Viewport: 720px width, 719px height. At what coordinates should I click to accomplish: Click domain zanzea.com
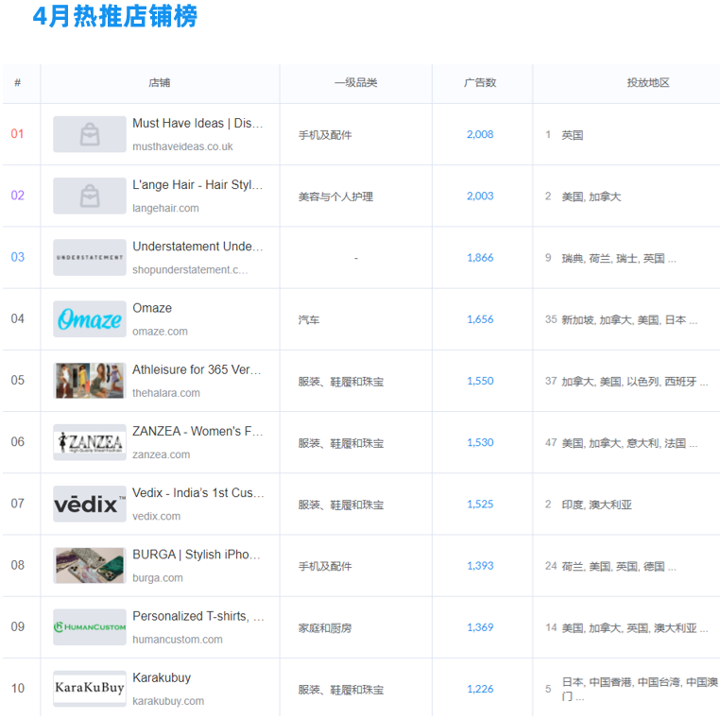(161, 455)
